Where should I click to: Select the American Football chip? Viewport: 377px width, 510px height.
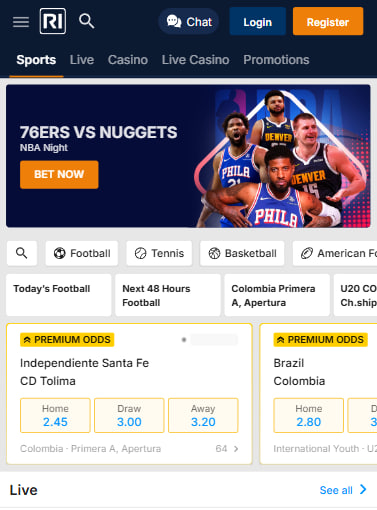coord(335,253)
